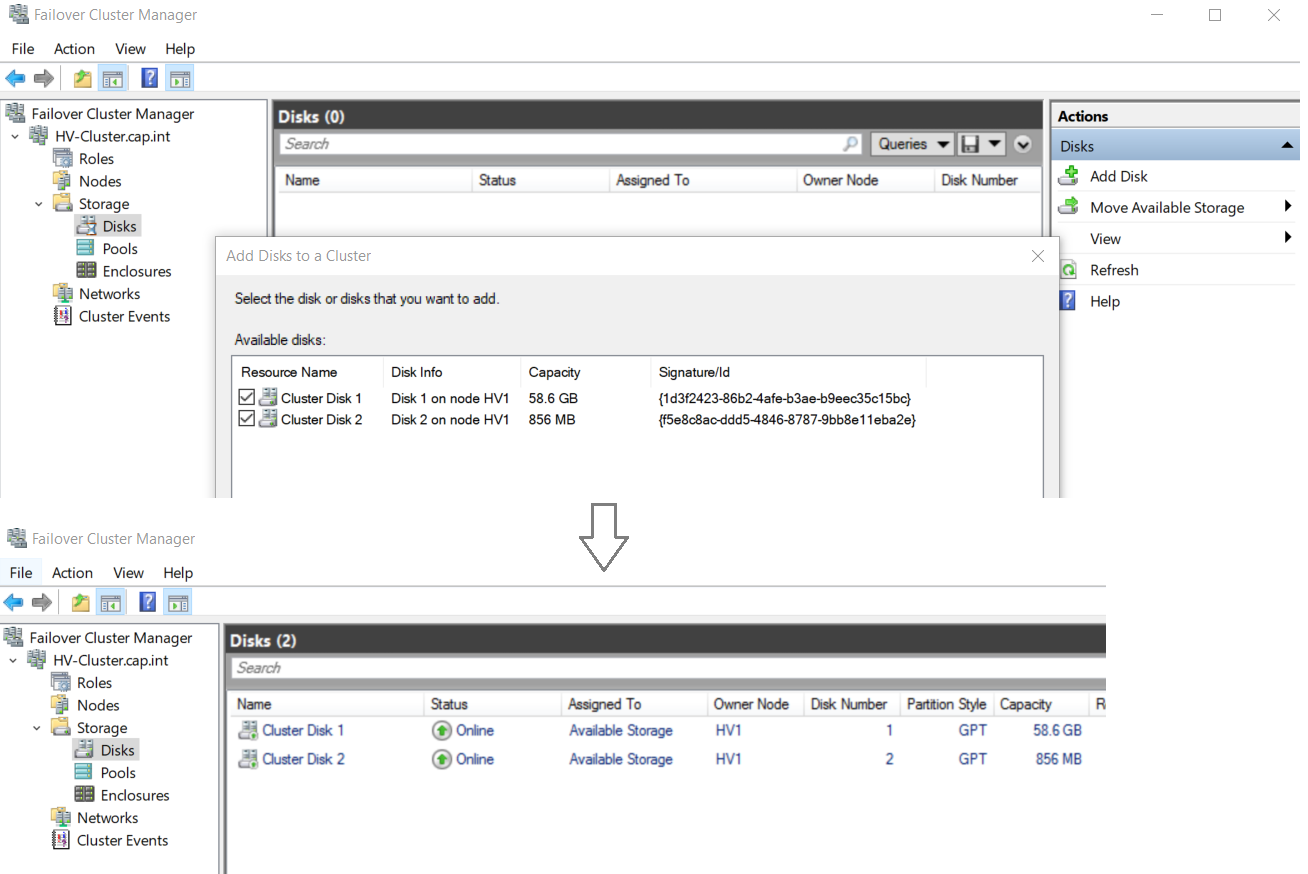The width and height of the screenshot is (1308, 874).
Task: Close the Add Disks to a Cluster dialog
Action: pos(1038,256)
